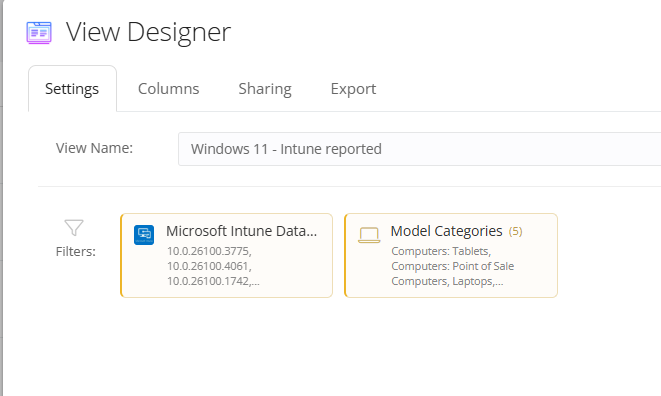Image resolution: width=661 pixels, height=396 pixels.
Task: Open the Model Categories filter card
Action: click(x=451, y=256)
